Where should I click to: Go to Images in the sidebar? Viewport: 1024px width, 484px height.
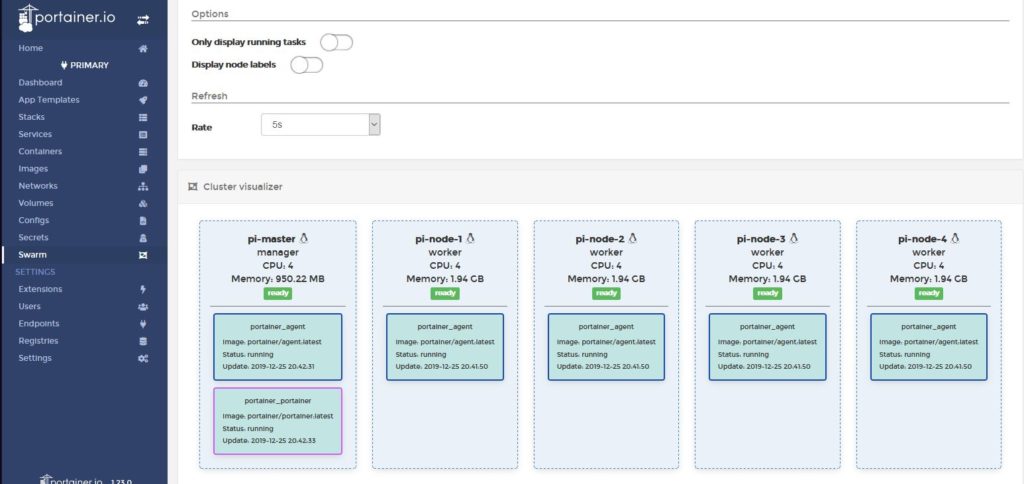(33, 169)
